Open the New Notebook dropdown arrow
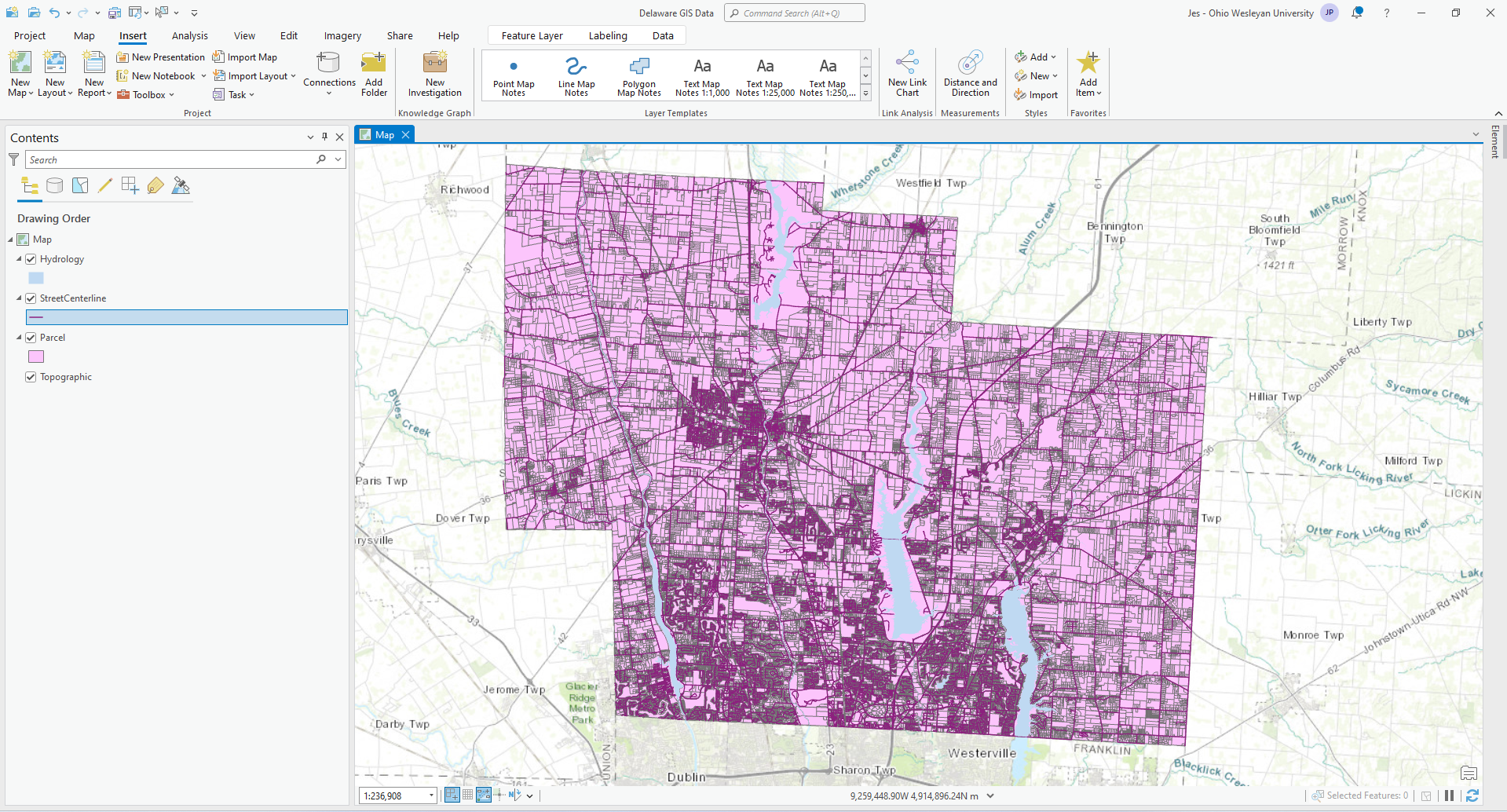The width and height of the screenshot is (1507, 812). pos(203,75)
